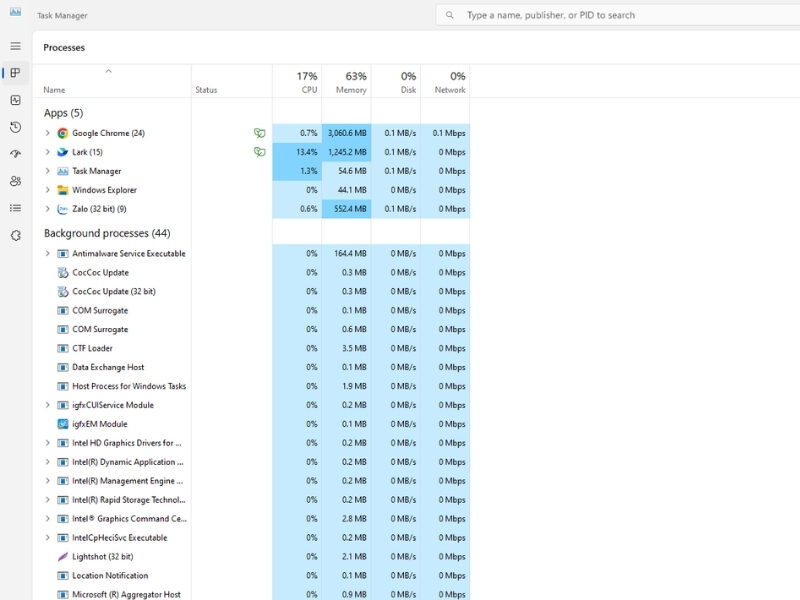
Task: Expand the Zalo (32 bit) process group
Action: 47,209
